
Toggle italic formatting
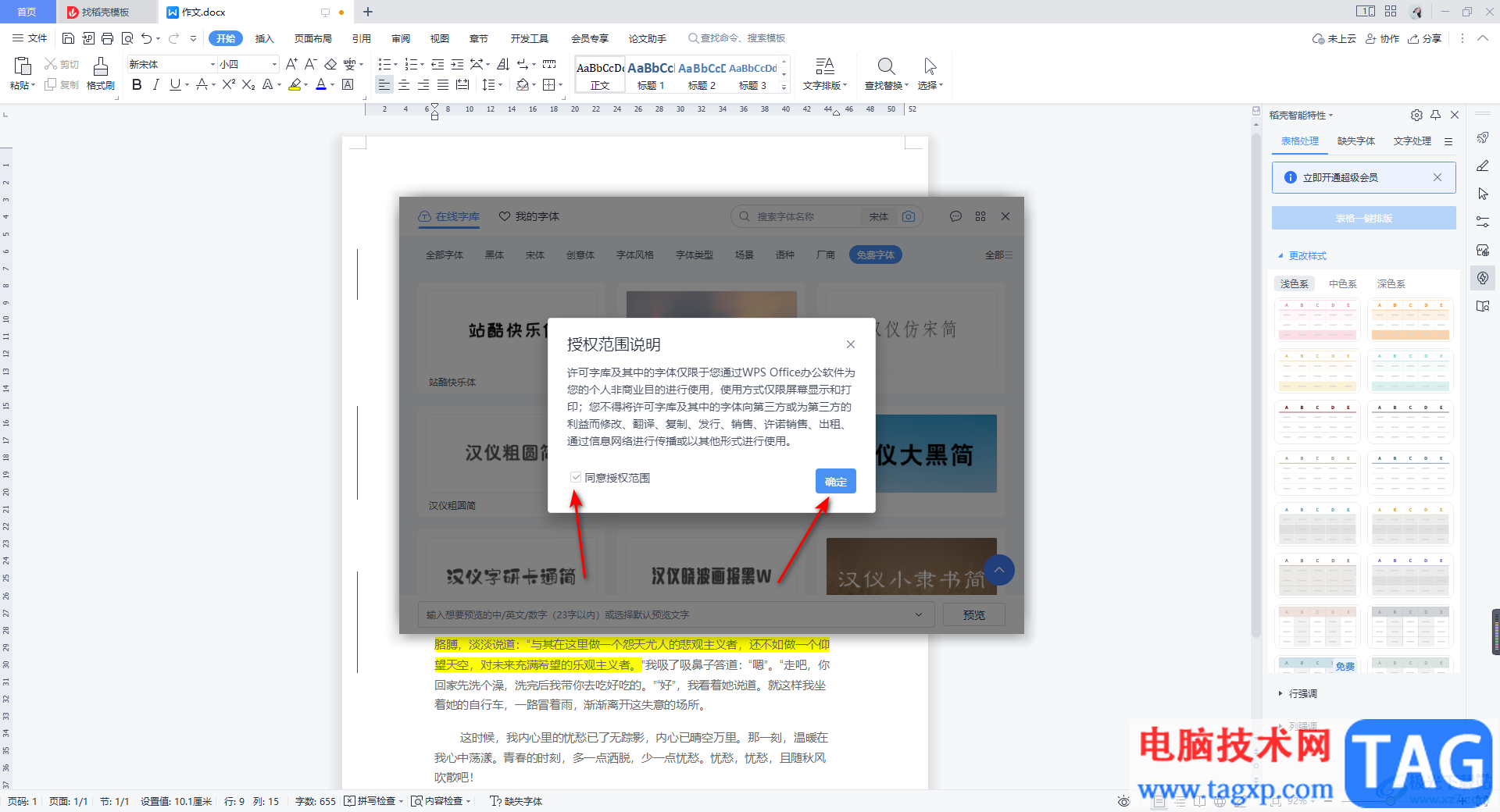(155, 84)
